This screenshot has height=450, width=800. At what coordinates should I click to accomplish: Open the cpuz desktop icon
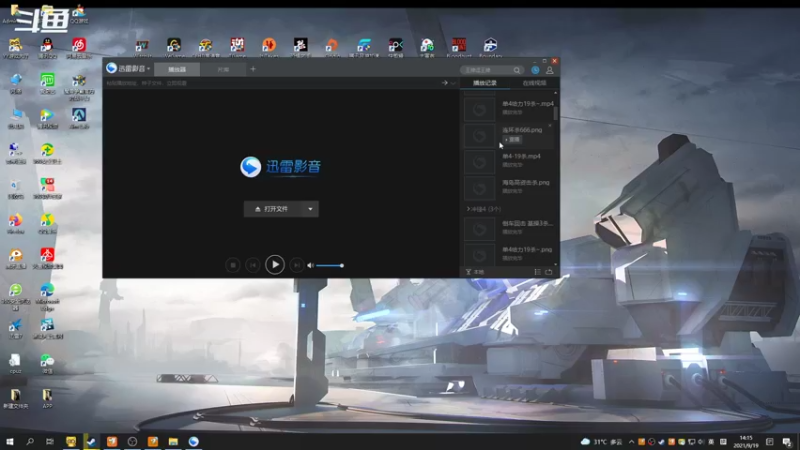click(15, 363)
